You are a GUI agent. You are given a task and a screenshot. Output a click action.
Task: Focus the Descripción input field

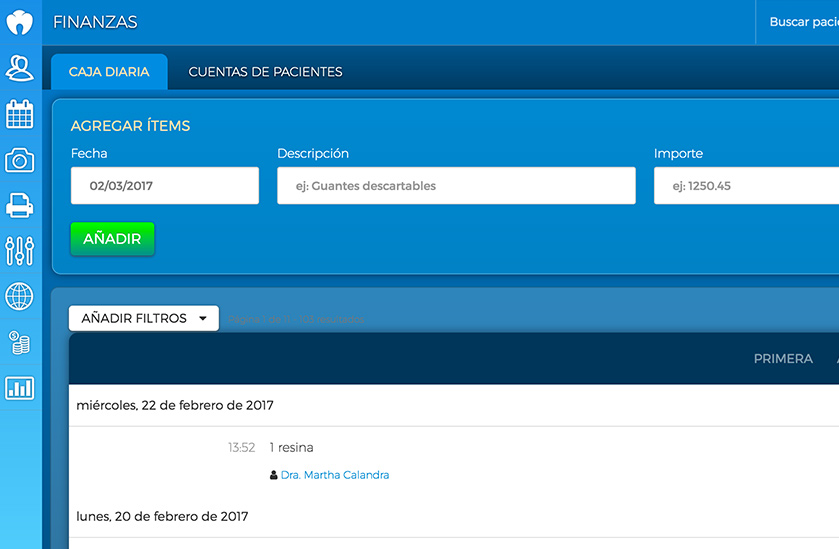(456, 186)
